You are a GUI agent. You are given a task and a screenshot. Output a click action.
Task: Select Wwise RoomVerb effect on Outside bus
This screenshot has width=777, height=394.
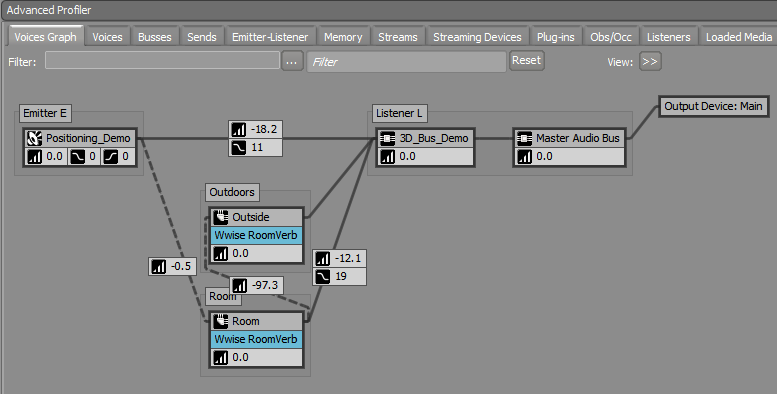256,235
